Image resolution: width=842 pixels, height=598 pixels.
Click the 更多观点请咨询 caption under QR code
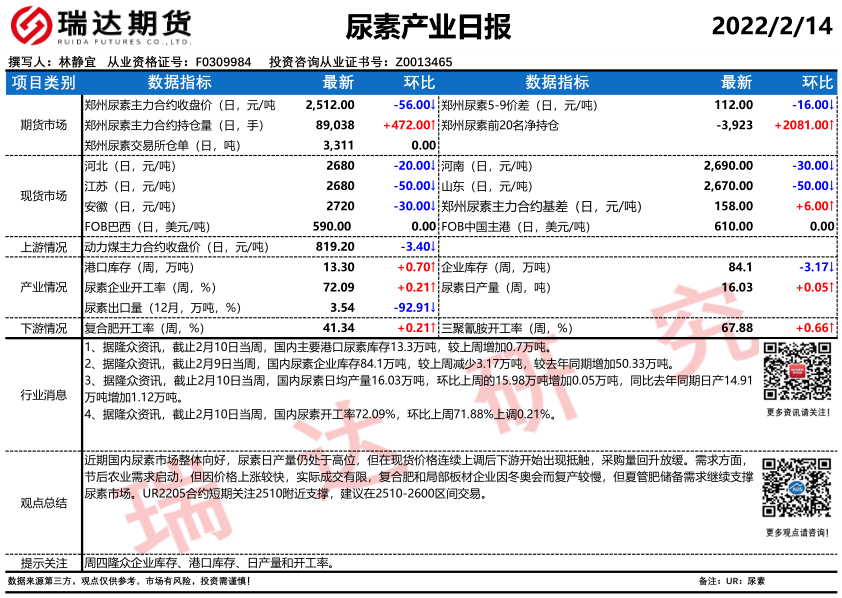tap(797, 533)
